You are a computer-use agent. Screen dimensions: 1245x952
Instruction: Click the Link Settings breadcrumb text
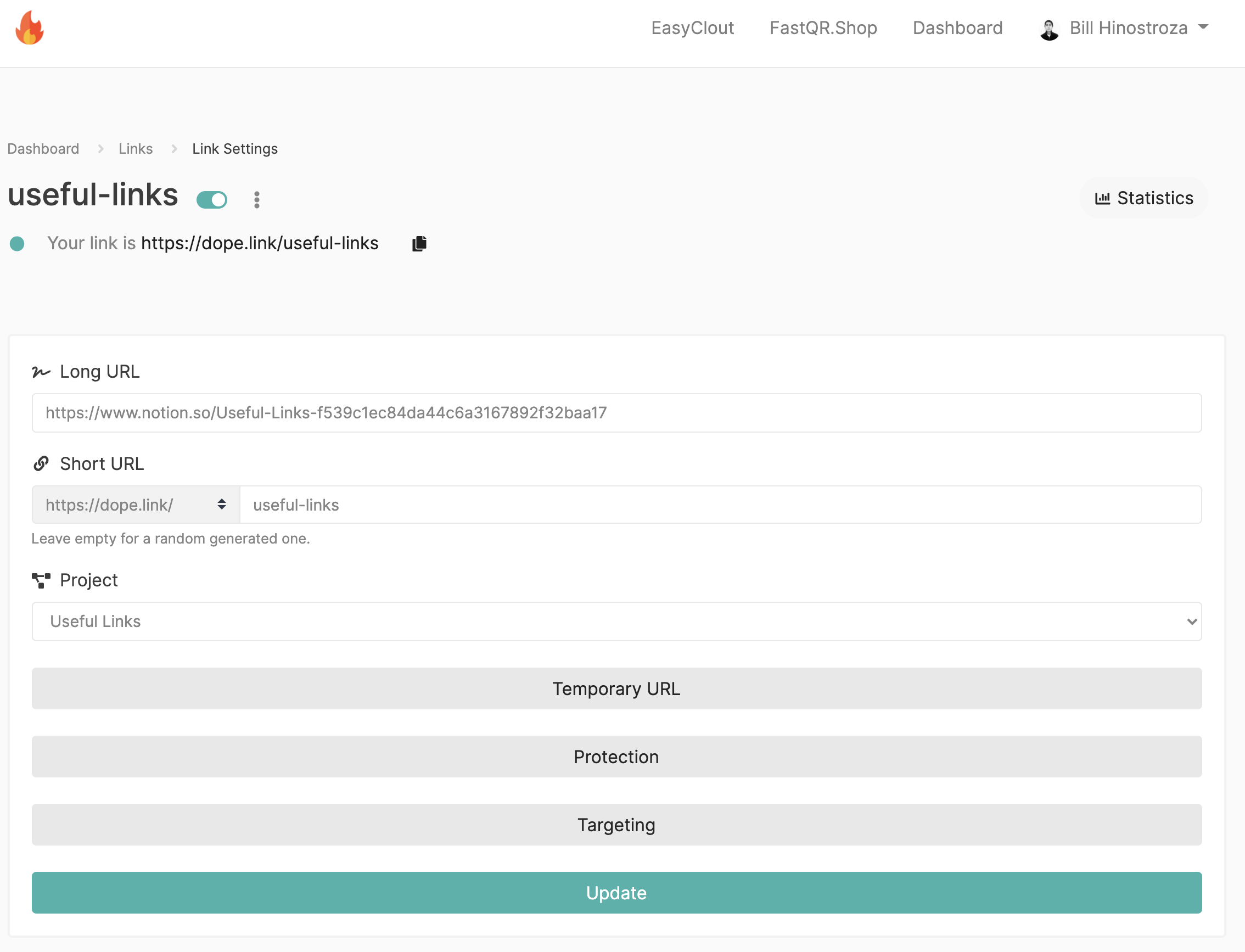(x=234, y=148)
